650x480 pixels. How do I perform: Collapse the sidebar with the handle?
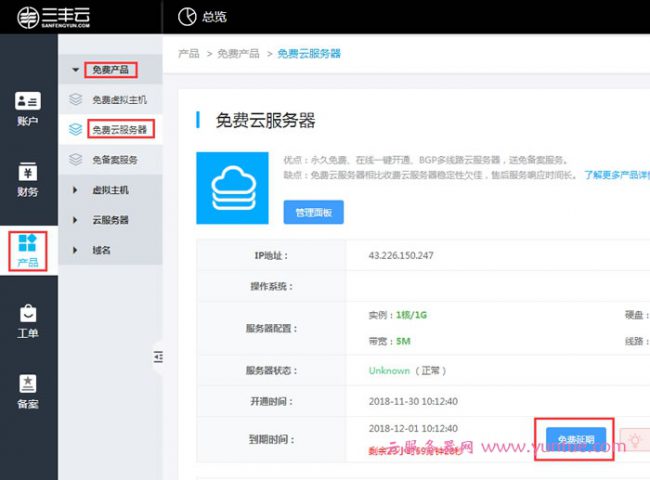158,356
